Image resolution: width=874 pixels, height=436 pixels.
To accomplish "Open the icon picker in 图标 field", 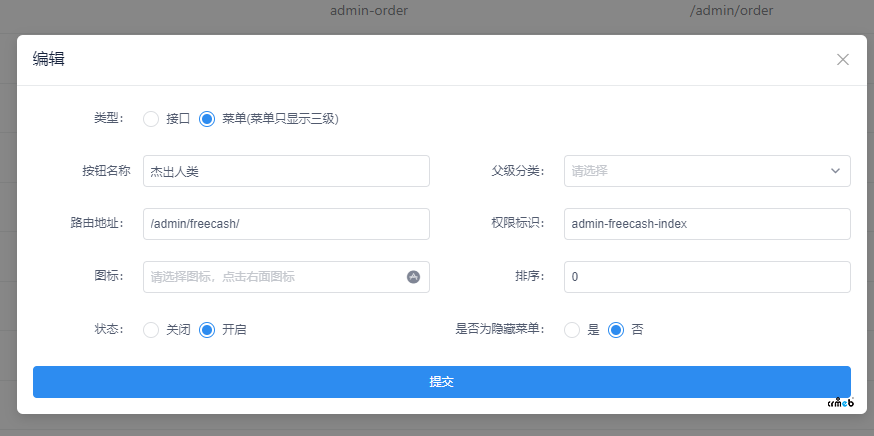I will (413, 277).
